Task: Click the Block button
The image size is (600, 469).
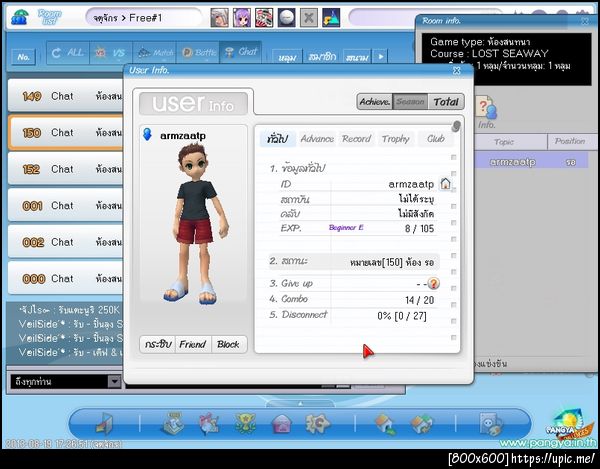Action: [228, 344]
